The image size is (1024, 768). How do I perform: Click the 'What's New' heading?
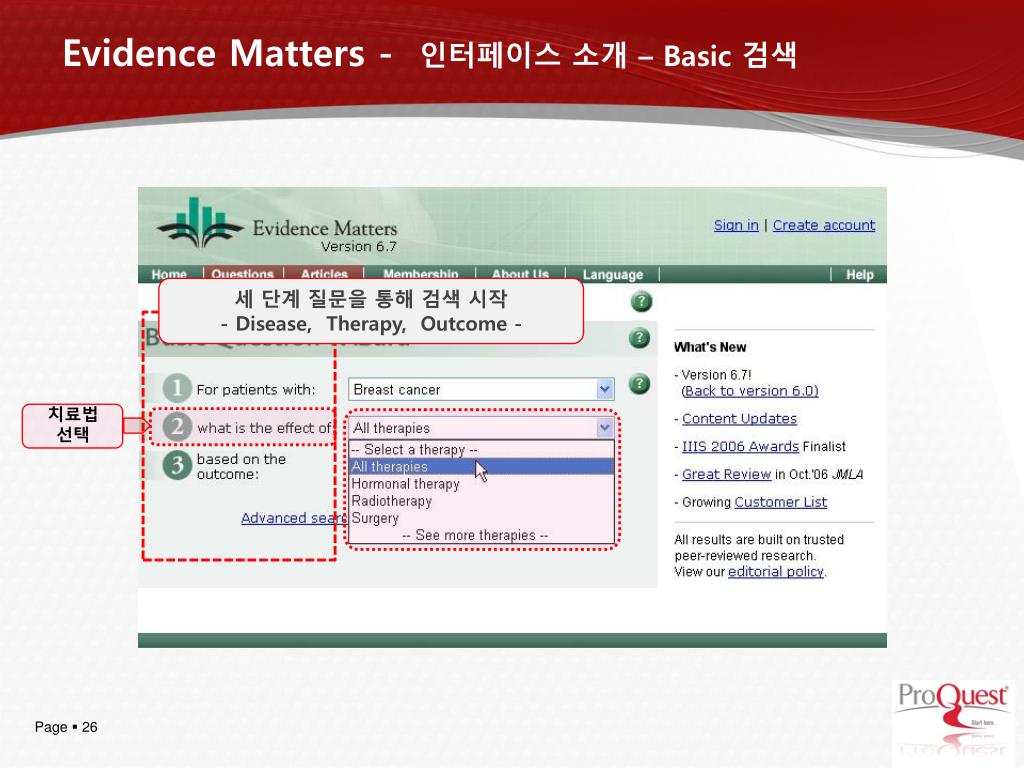point(710,347)
